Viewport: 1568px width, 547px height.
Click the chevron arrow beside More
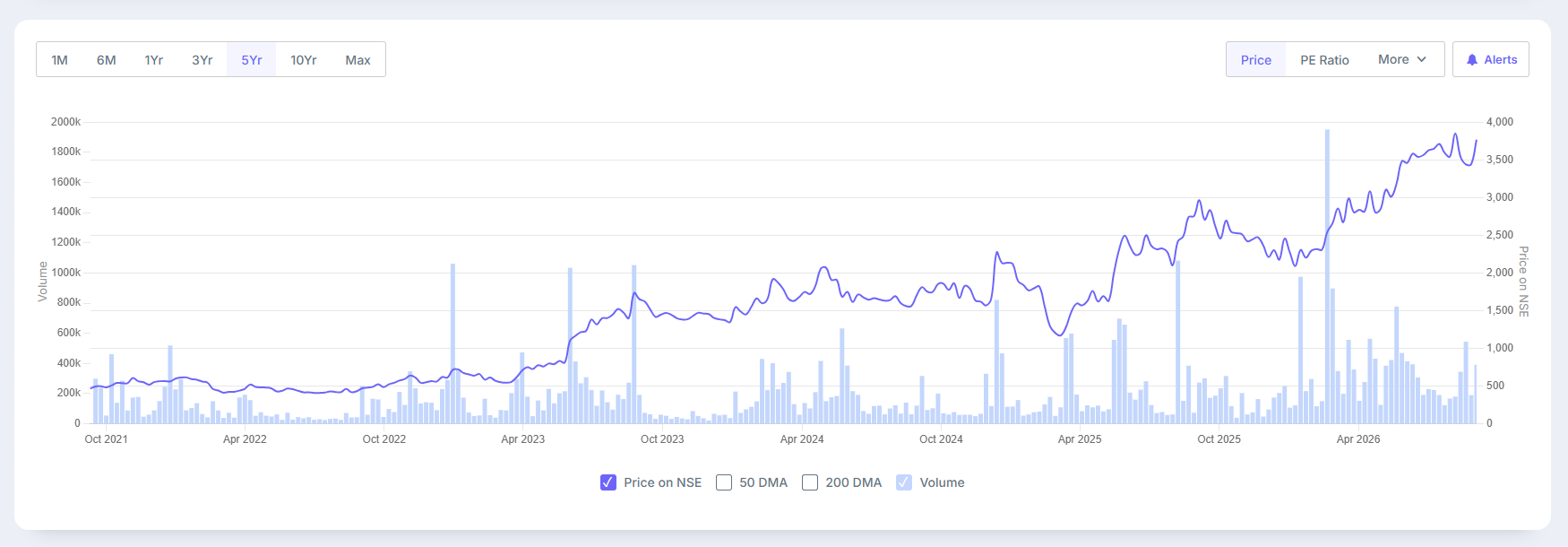click(x=1421, y=59)
